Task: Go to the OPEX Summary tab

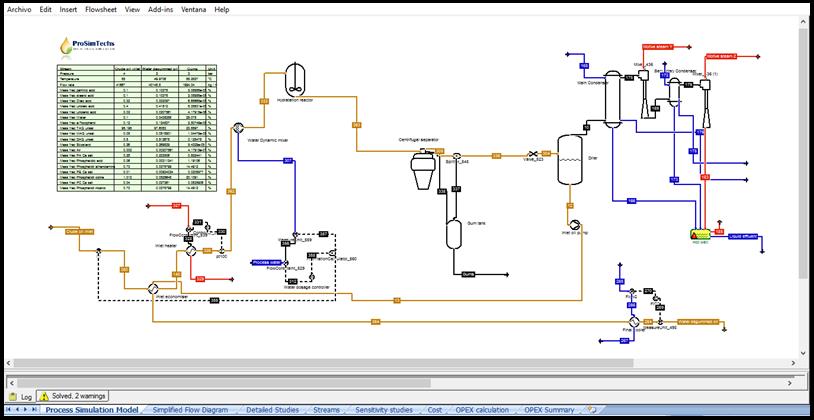Action: tap(550, 410)
